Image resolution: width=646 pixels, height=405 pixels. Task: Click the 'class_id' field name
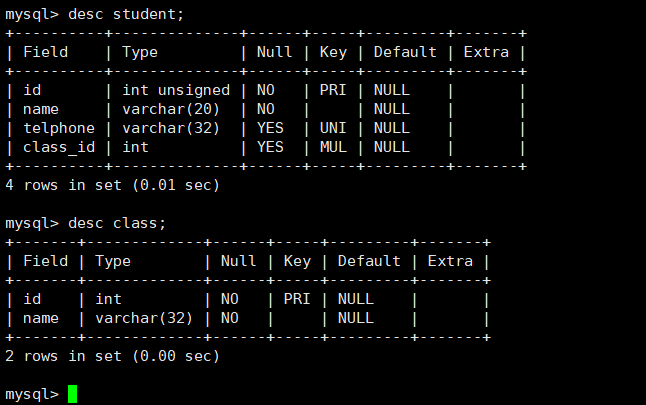[x=59, y=147]
